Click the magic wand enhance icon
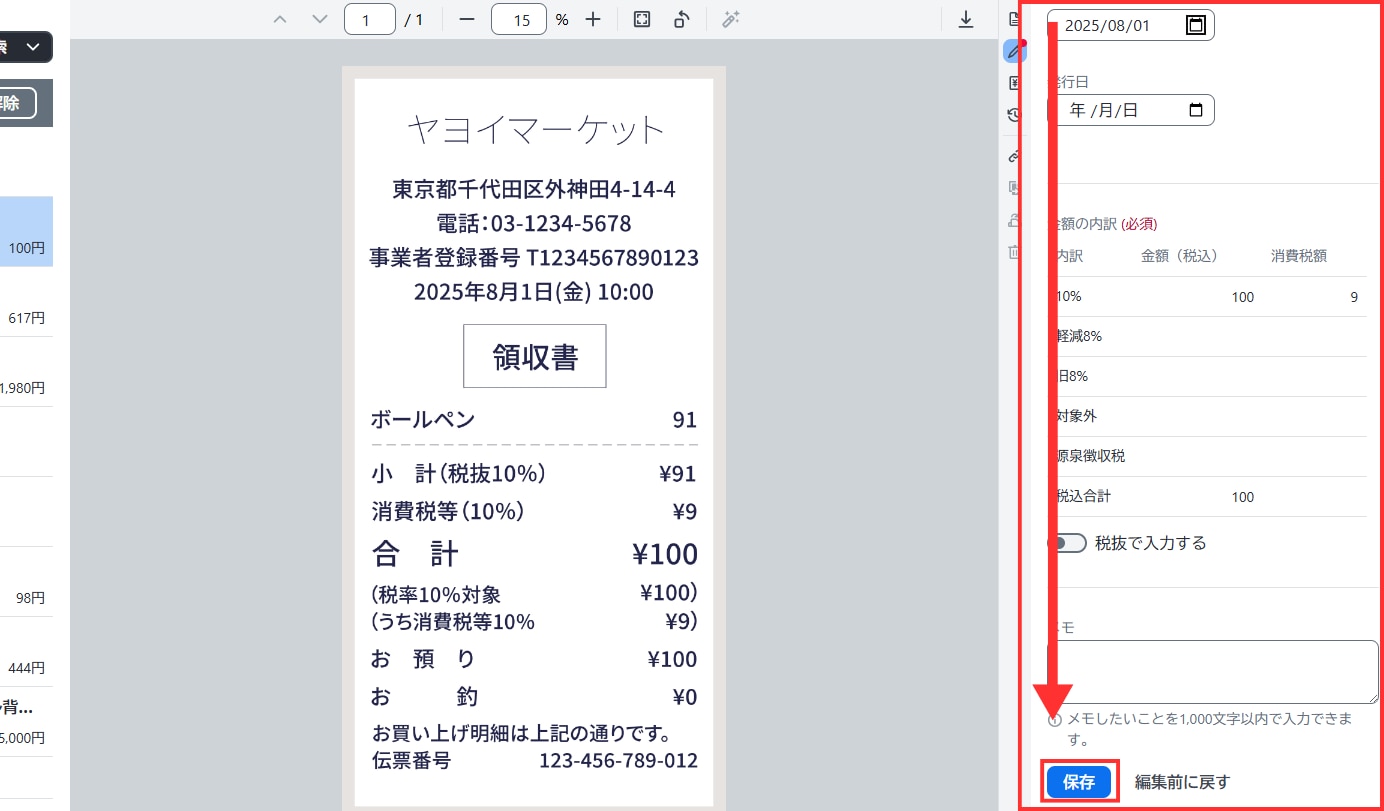 point(731,19)
